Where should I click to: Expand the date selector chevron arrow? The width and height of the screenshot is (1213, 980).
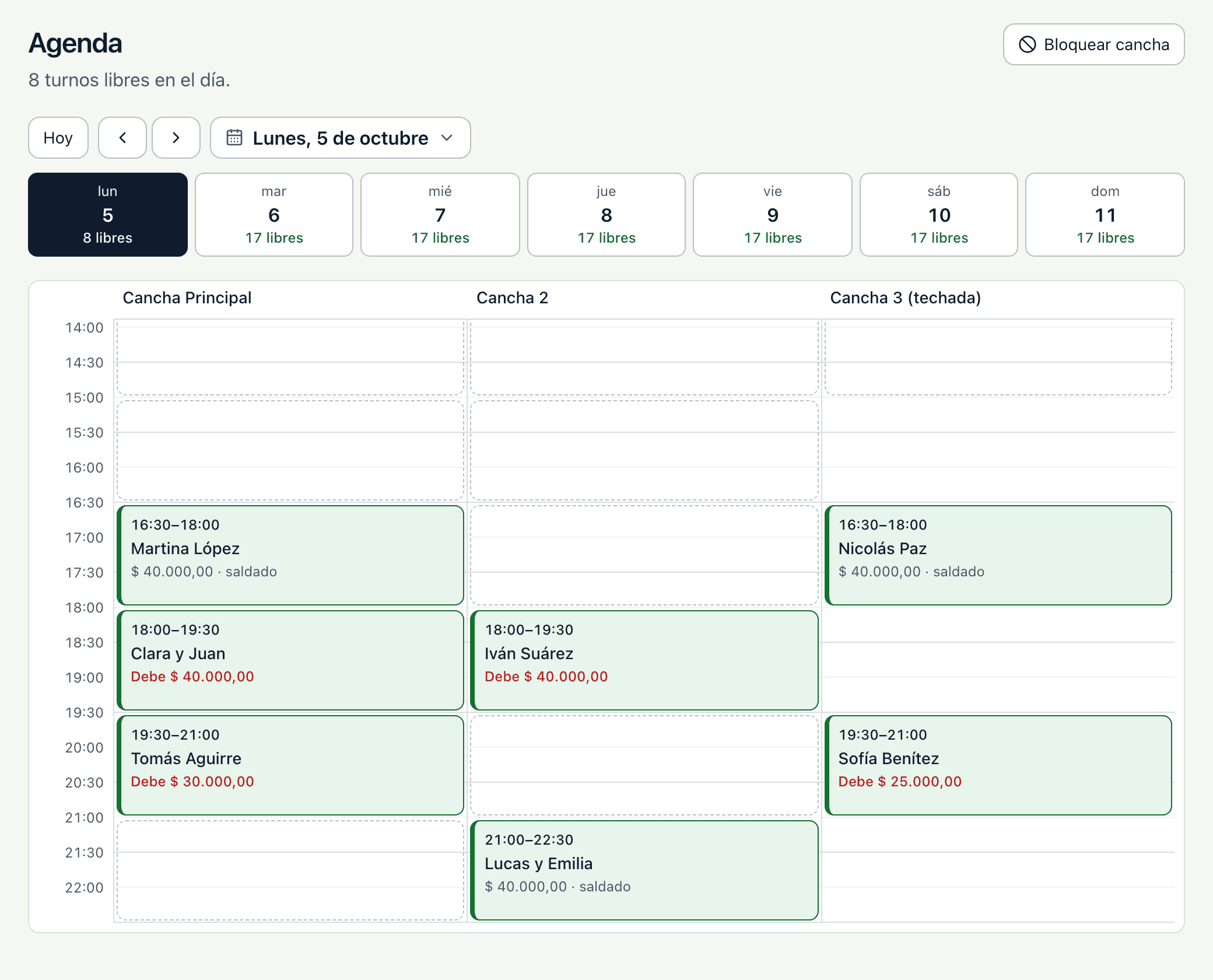(x=447, y=138)
